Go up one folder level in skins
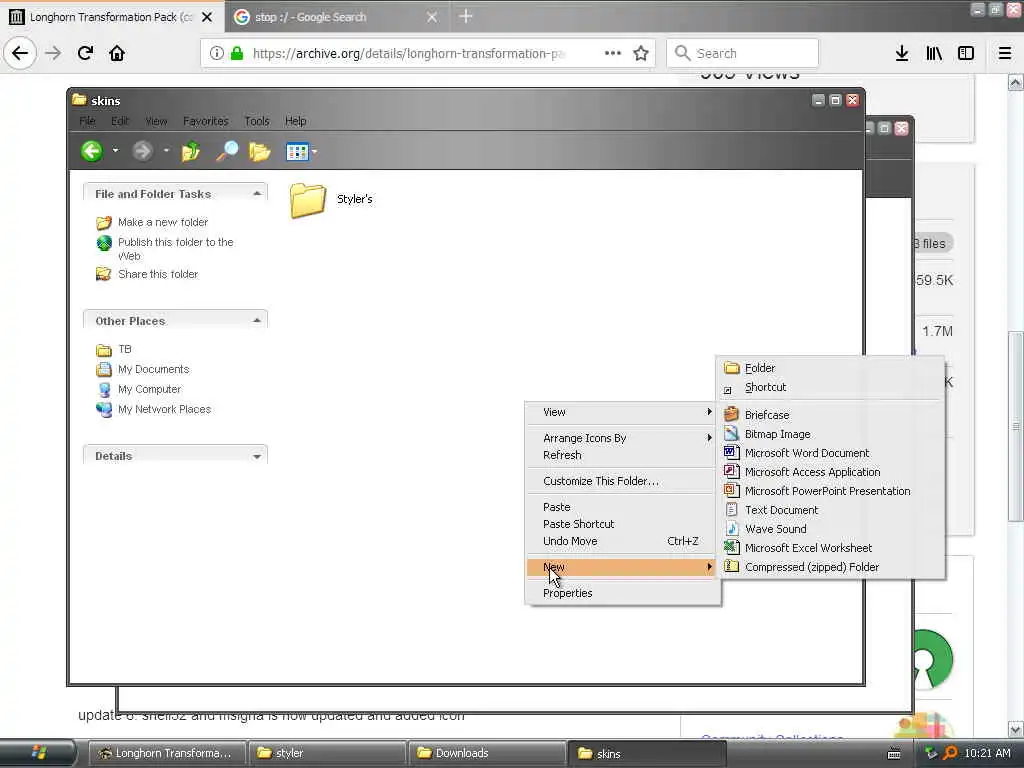Viewport: 1024px width, 768px height. (191, 152)
